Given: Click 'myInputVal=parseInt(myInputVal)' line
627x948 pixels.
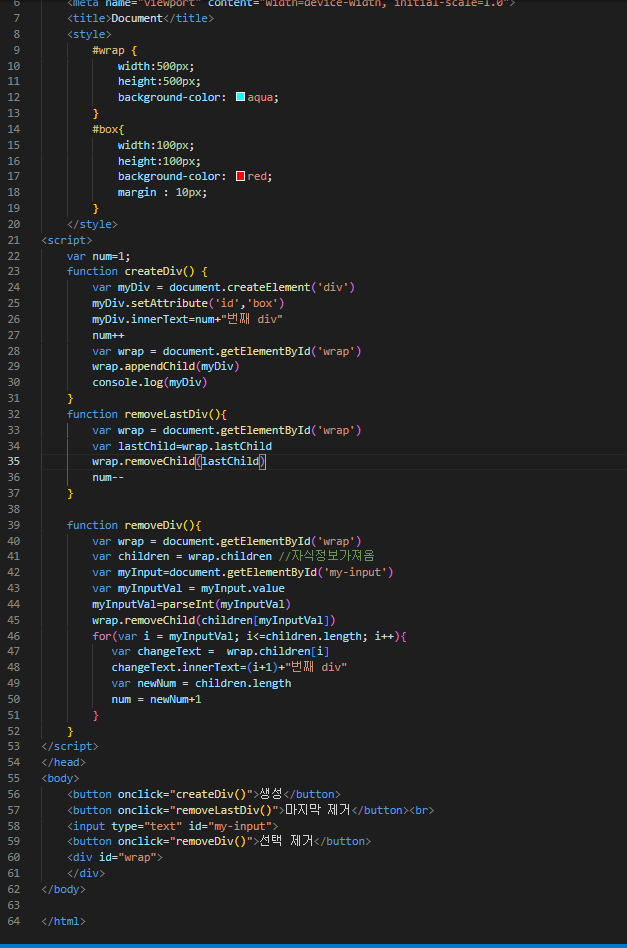Looking at the screenshot, I should pyautogui.click(x=191, y=604).
